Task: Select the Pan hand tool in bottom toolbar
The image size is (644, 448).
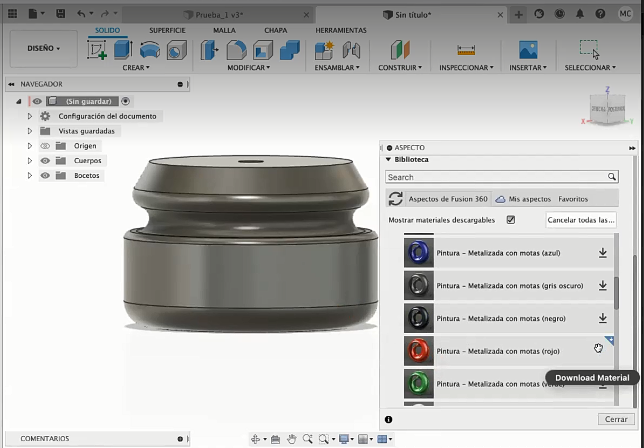Action: [x=292, y=439]
